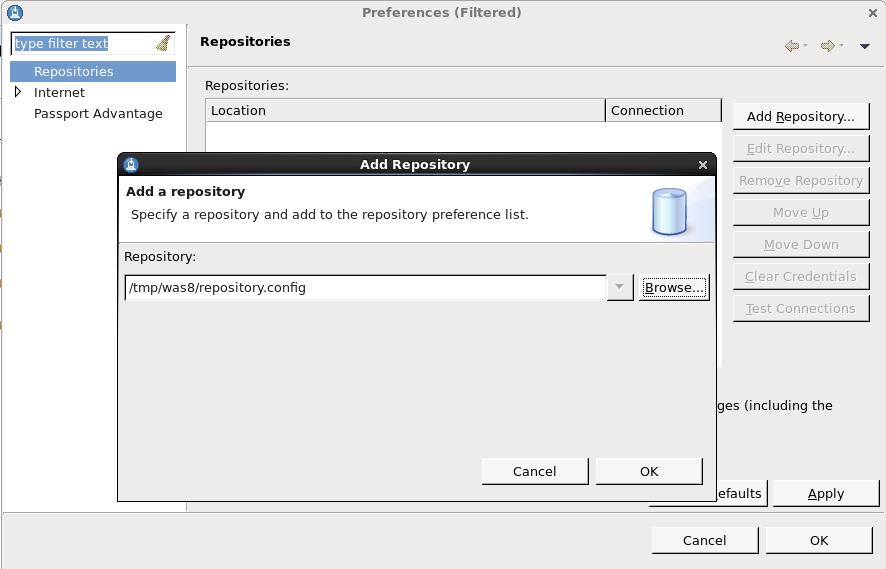The height and width of the screenshot is (569, 886).
Task: Select Passport Advantage preference page
Action: [x=98, y=114]
